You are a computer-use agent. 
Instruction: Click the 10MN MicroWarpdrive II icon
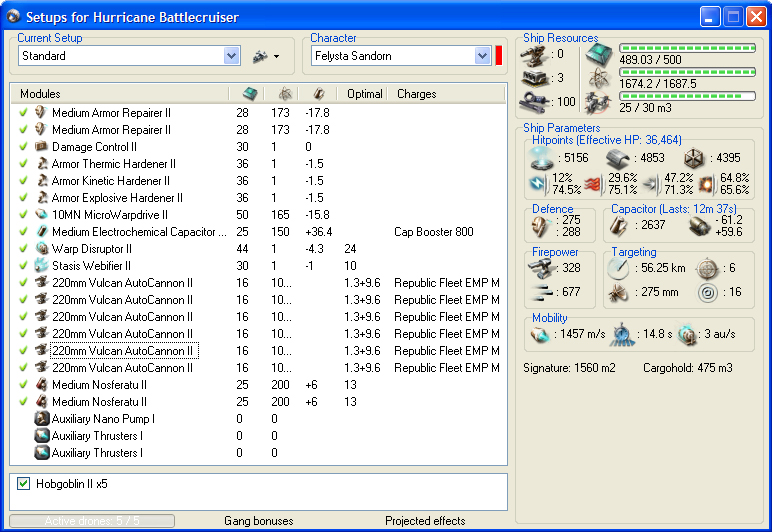[x=41, y=215]
